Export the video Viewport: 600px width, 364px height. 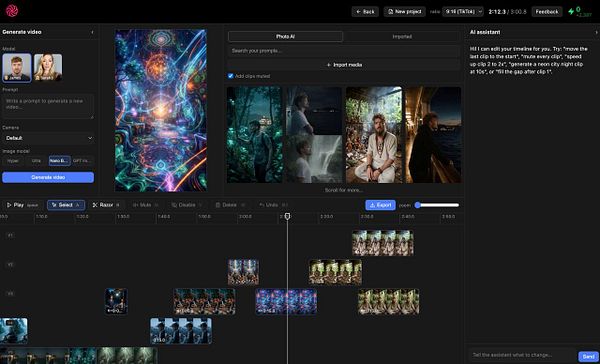(380, 205)
